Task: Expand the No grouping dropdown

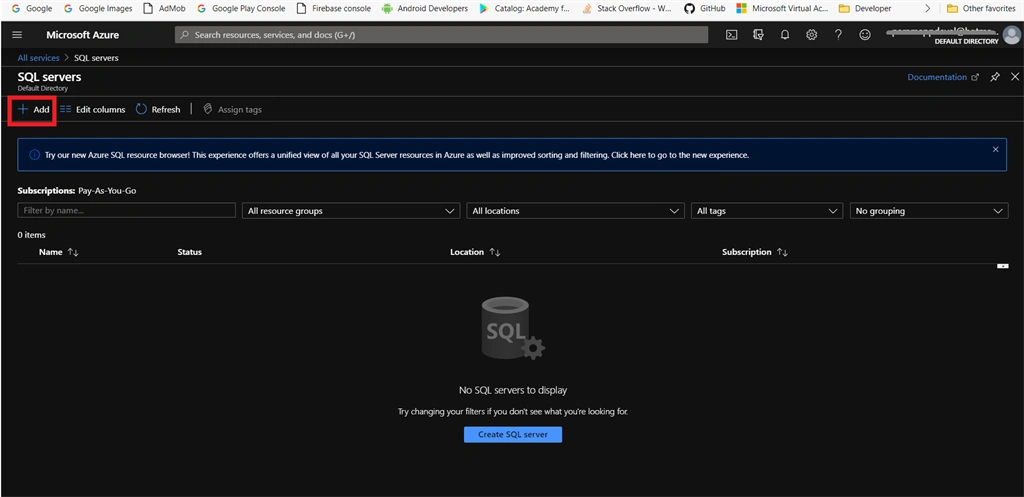Action: (929, 211)
